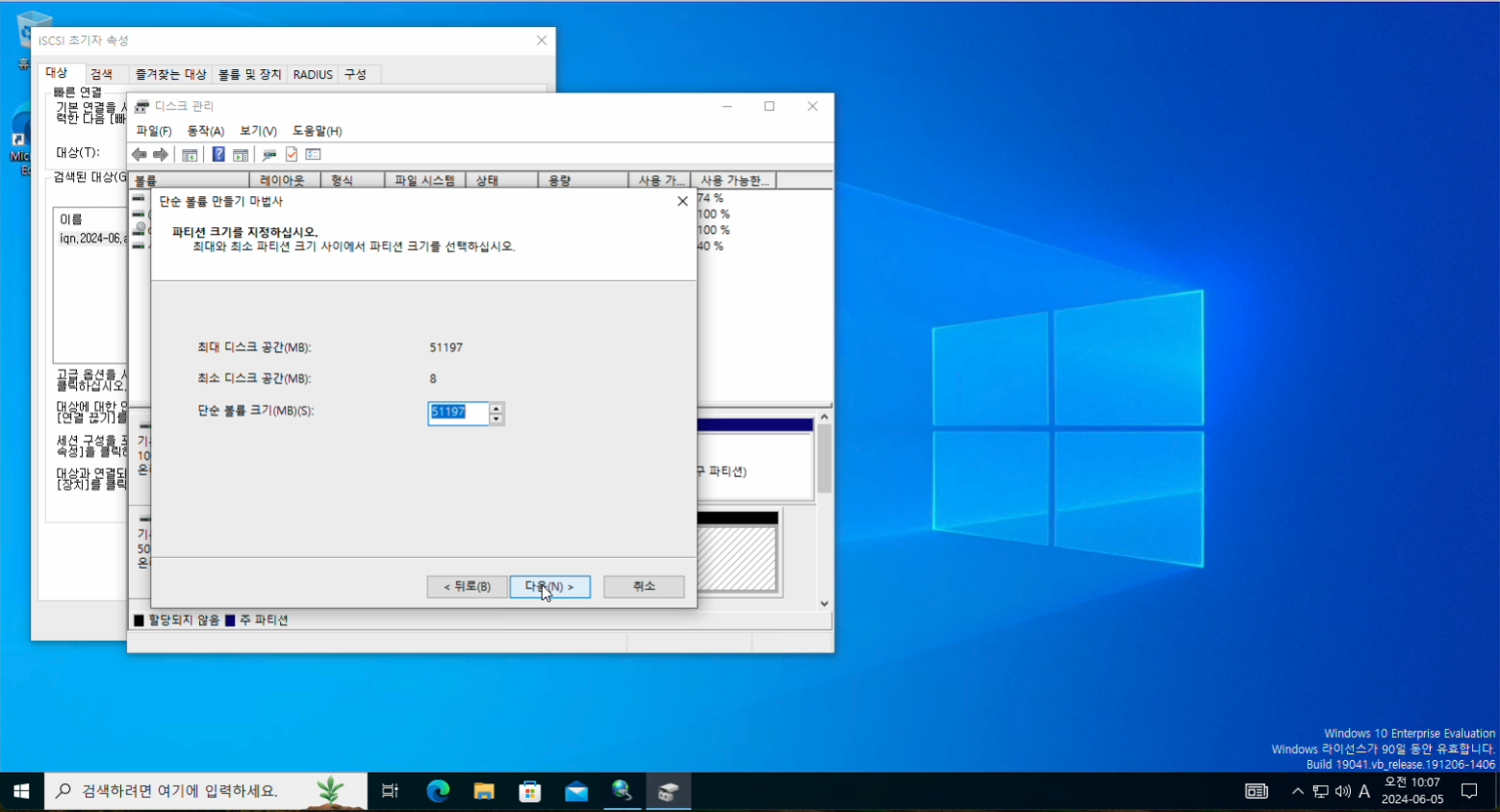The image size is (1500, 812).
Task: Switch to the RADIUS tab
Action: (x=313, y=74)
